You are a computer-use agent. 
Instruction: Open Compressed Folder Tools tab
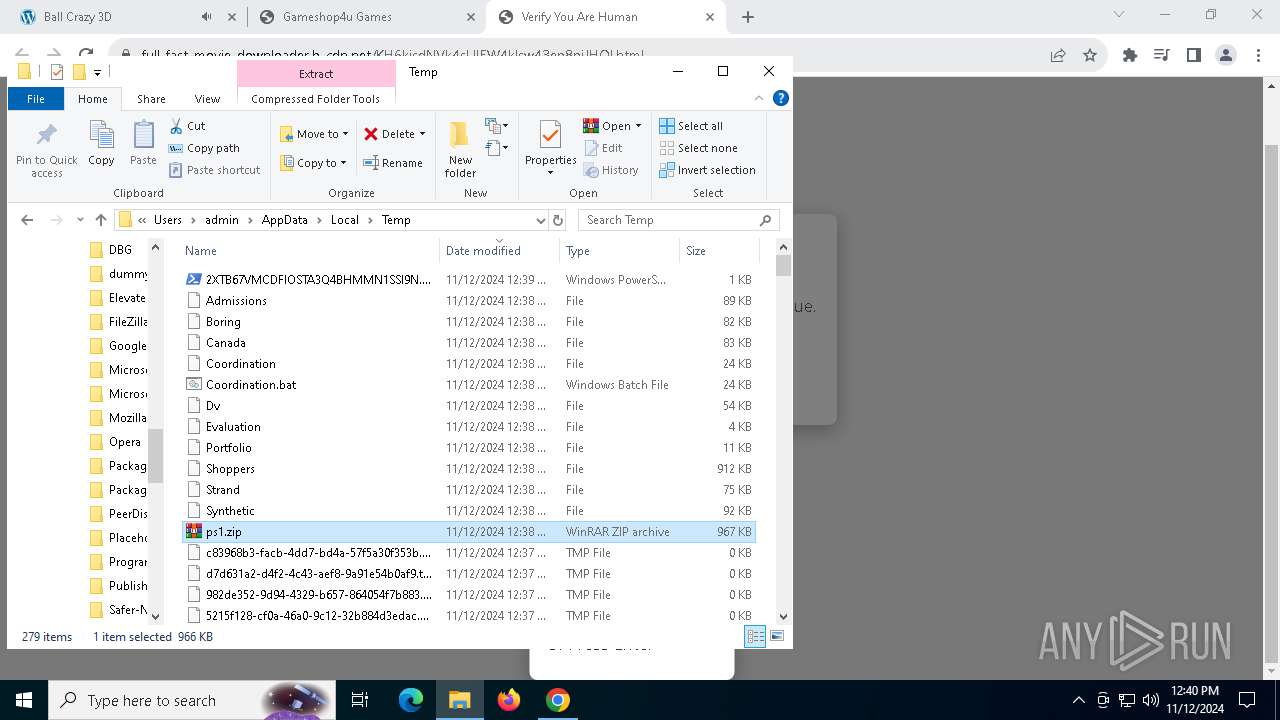click(315, 99)
